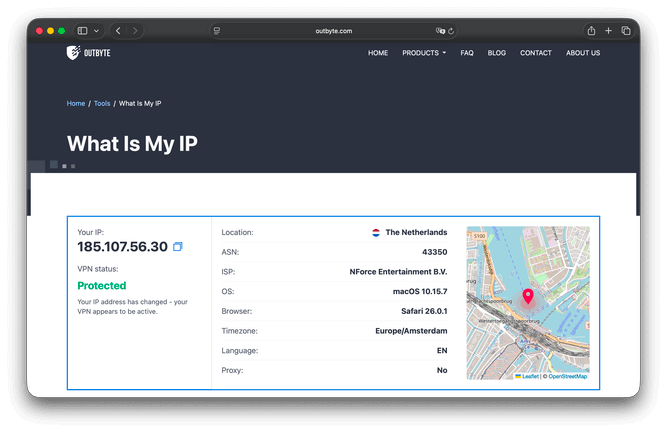Expand the PRODUCTS dropdown menu

(424, 53)
